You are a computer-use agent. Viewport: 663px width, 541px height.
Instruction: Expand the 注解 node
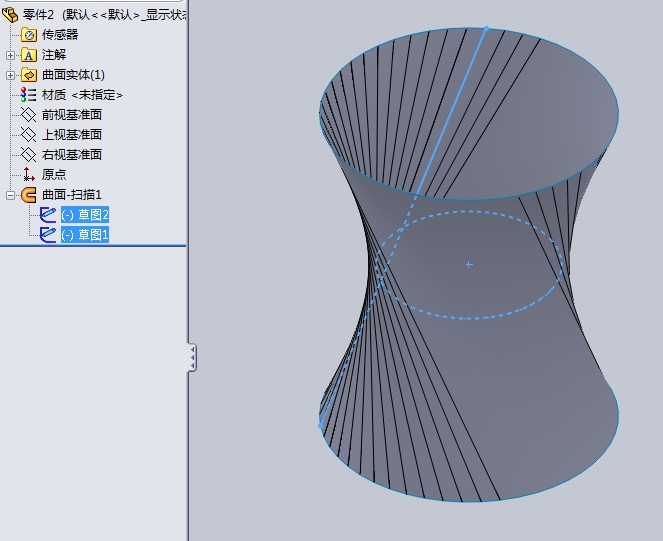click(x=10, y=55)
